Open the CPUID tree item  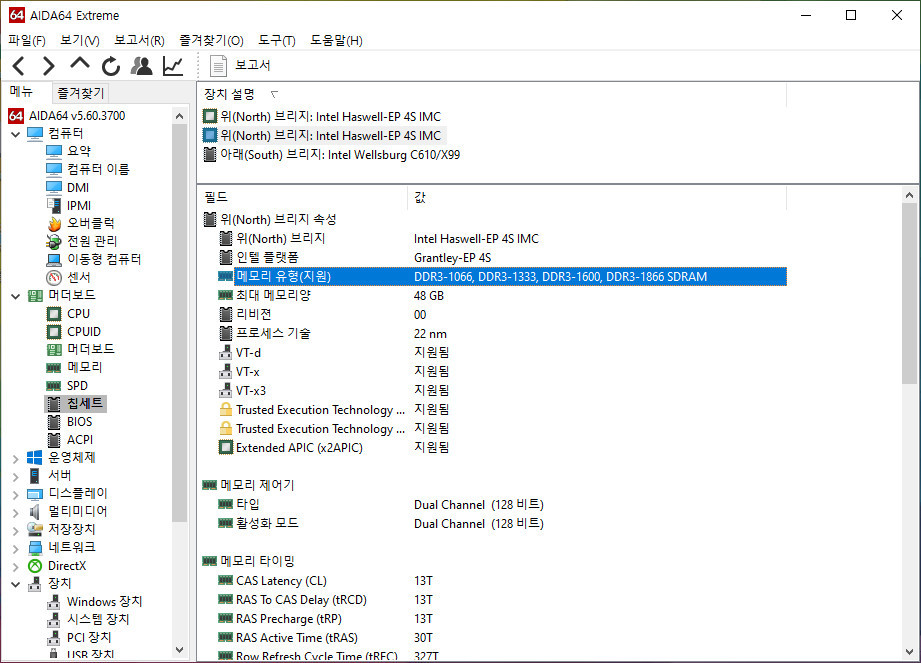pyautogui.click(x=83, y=332)
